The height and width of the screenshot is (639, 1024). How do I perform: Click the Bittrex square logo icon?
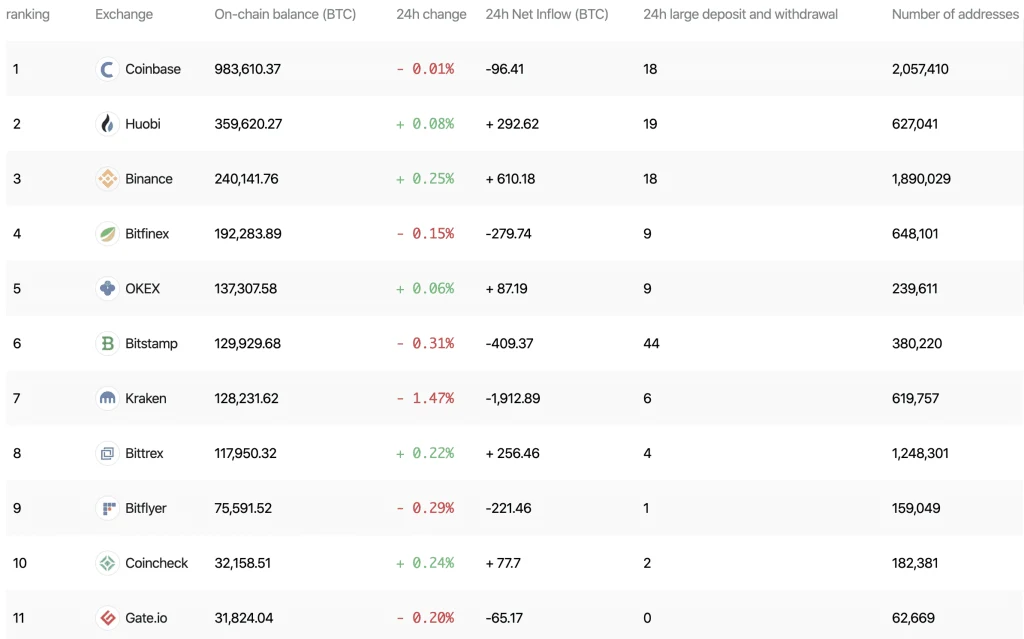107,453
